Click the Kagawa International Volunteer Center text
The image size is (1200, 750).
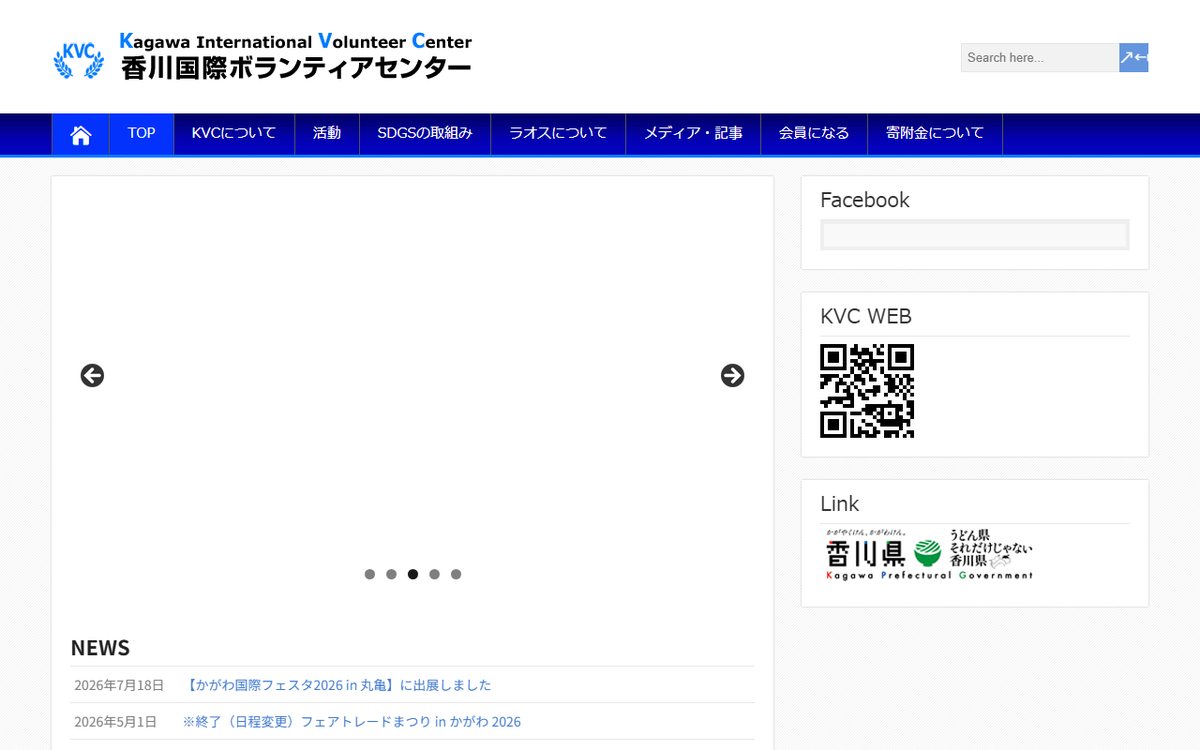pyautogui.click(x=296, y=41)
